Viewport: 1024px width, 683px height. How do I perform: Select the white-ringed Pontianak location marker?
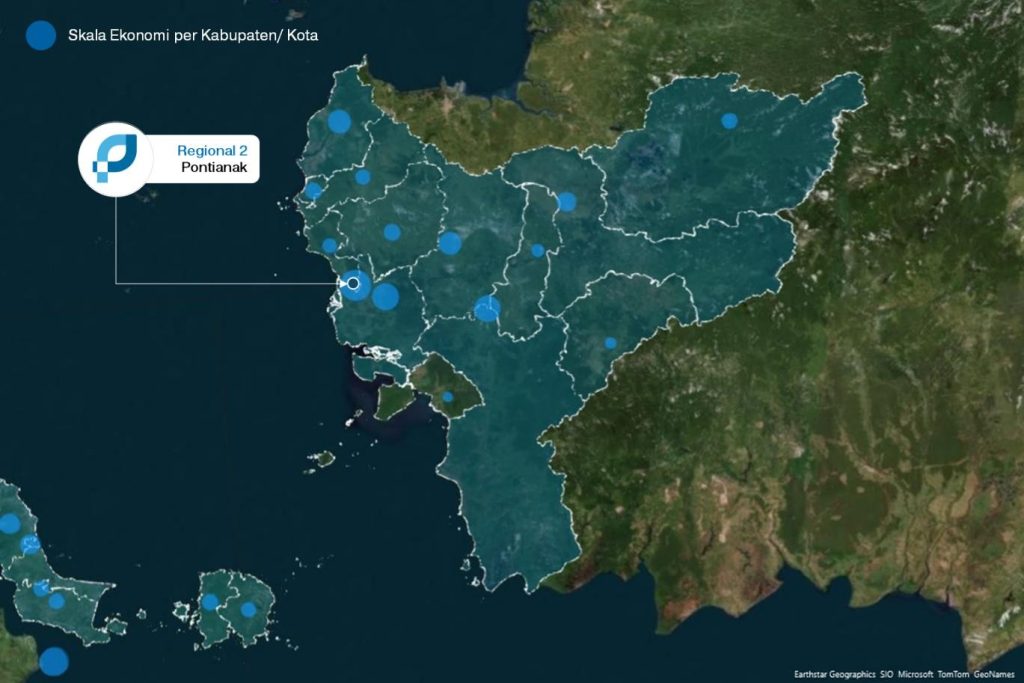(353, 284)
